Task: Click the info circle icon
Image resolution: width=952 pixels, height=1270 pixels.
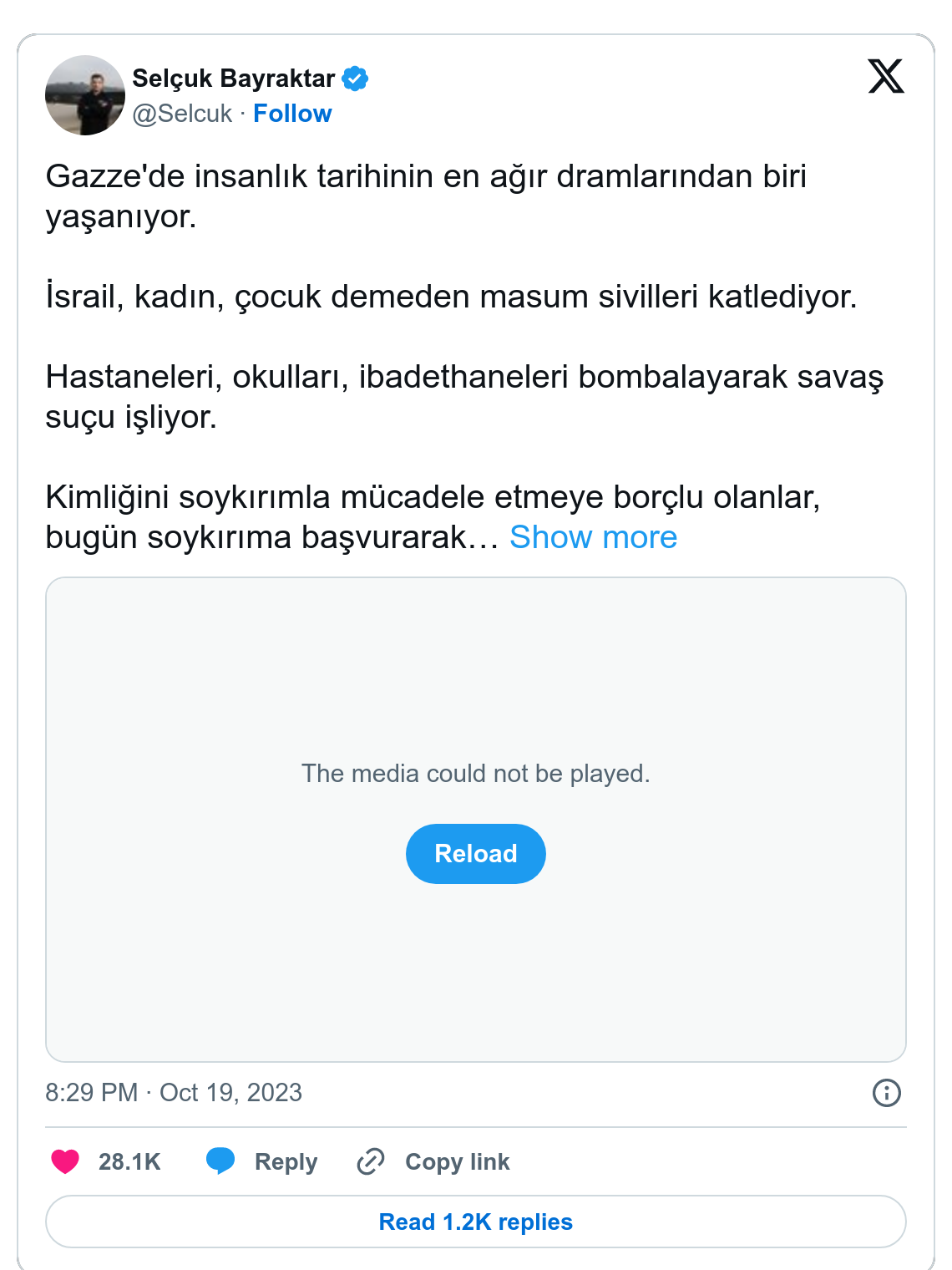Action: coord(886,1092)
